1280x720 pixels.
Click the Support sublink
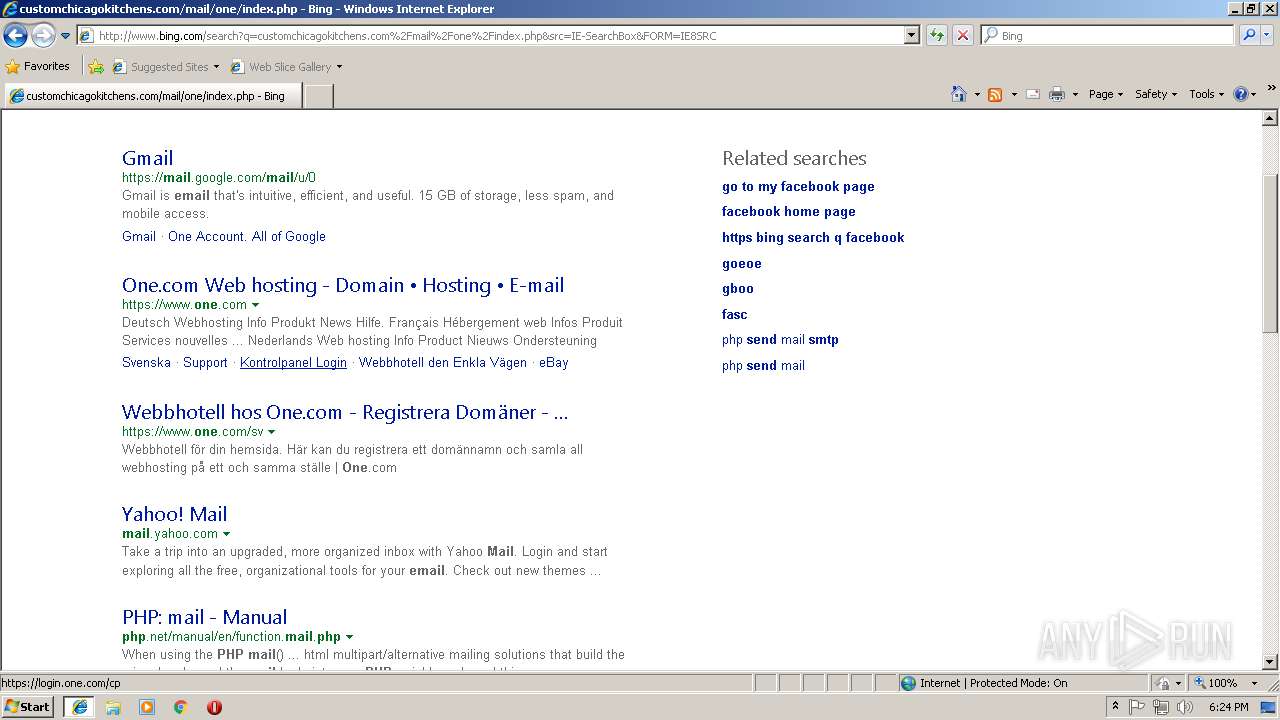205,363
